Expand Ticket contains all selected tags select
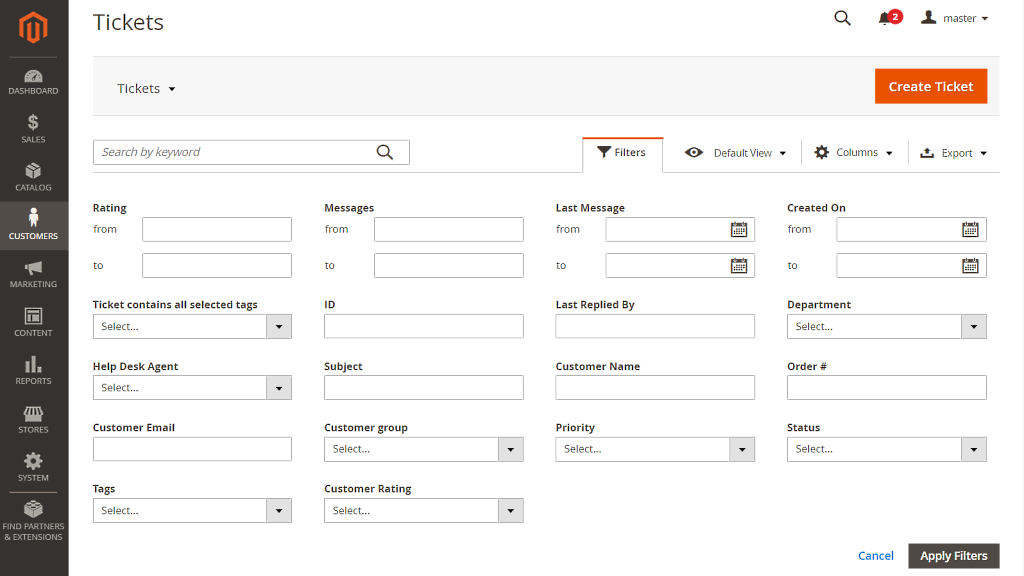Screen dimensions: 1024x576 192,327
